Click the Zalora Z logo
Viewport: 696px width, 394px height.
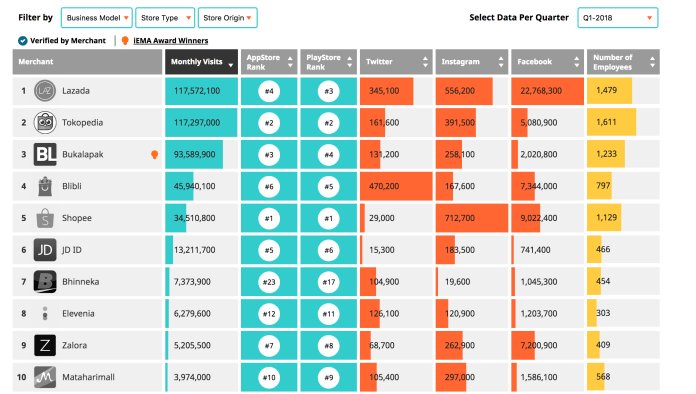pyautogui.click(x=45, y=345)
